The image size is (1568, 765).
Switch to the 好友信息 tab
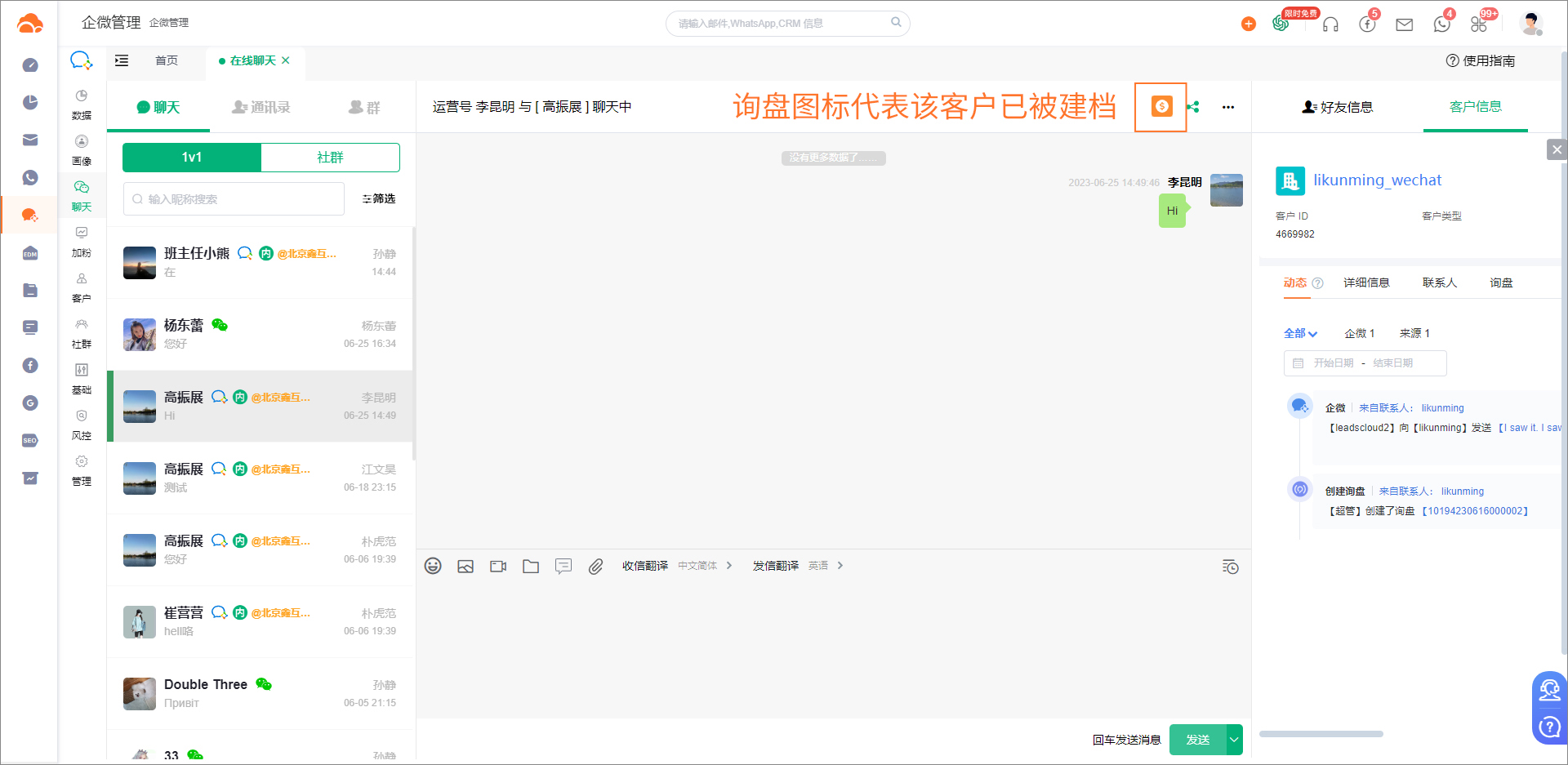[1337, 107]
